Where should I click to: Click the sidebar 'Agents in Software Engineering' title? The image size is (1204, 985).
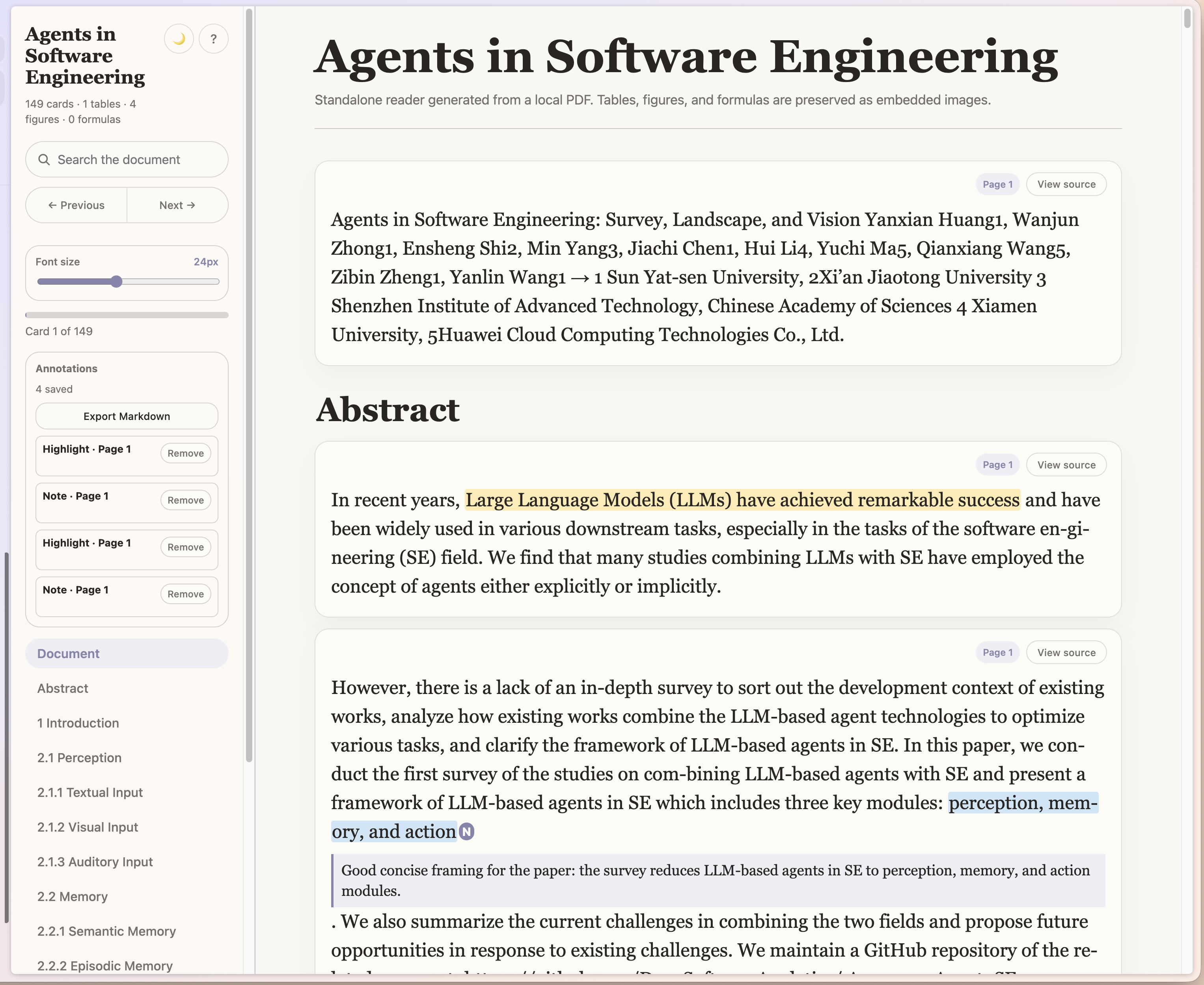(85, 56)
